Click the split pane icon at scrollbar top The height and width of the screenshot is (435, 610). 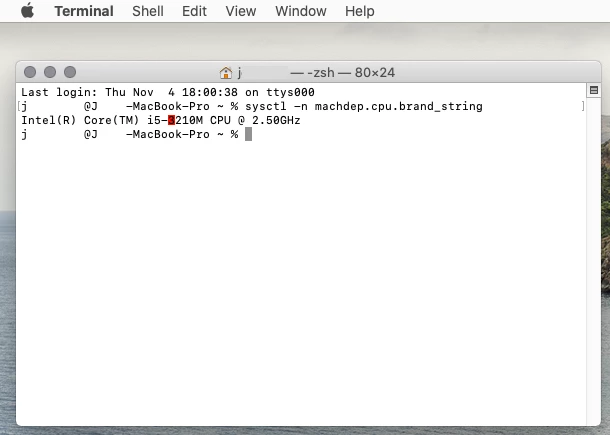[x=594, y=90]
